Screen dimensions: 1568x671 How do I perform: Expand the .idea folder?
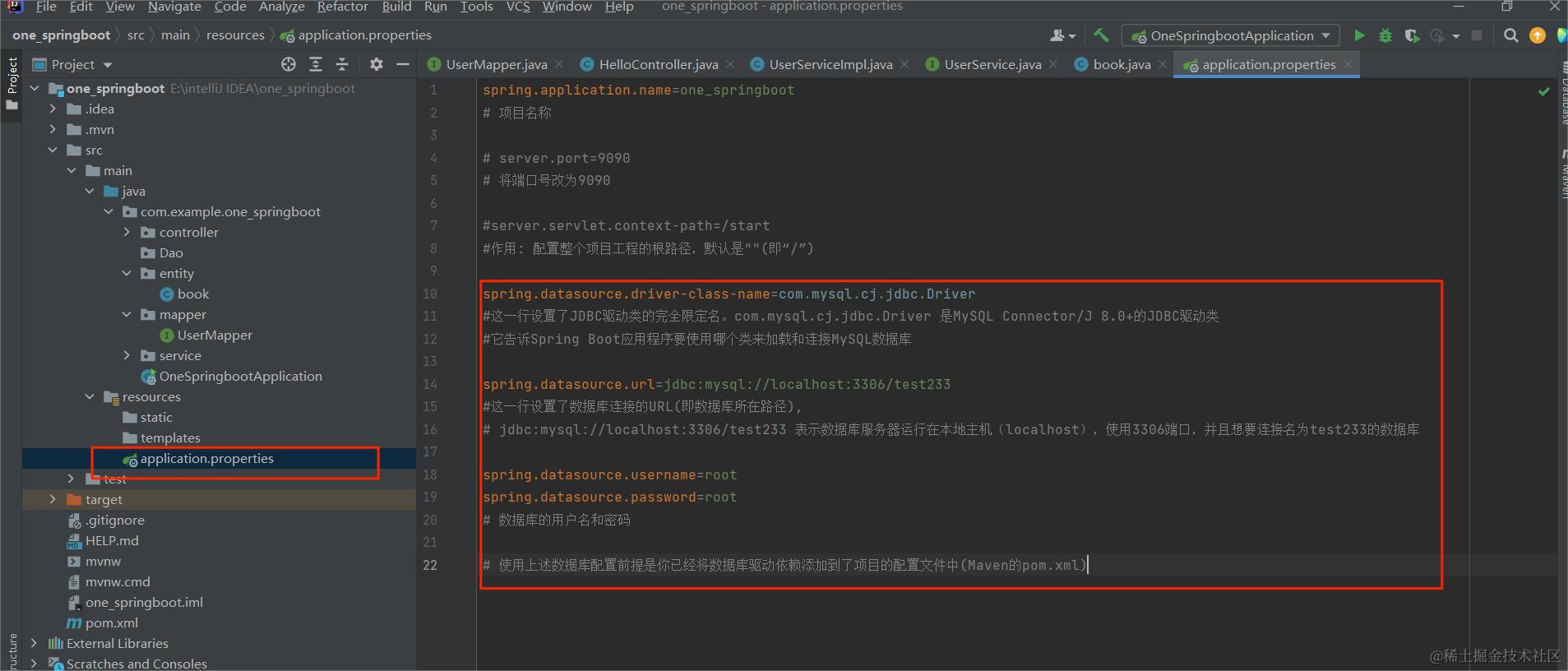tap(53, 109)
